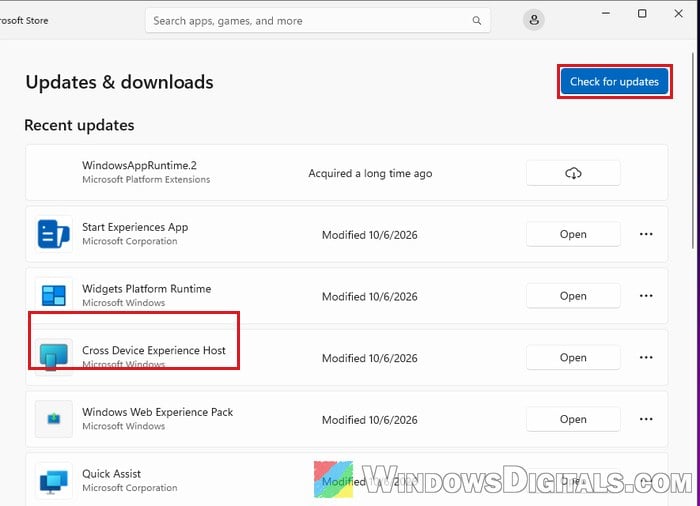Click the Start Experiences App icon
The image size is (700, 506).
click(x=54, y=234)
